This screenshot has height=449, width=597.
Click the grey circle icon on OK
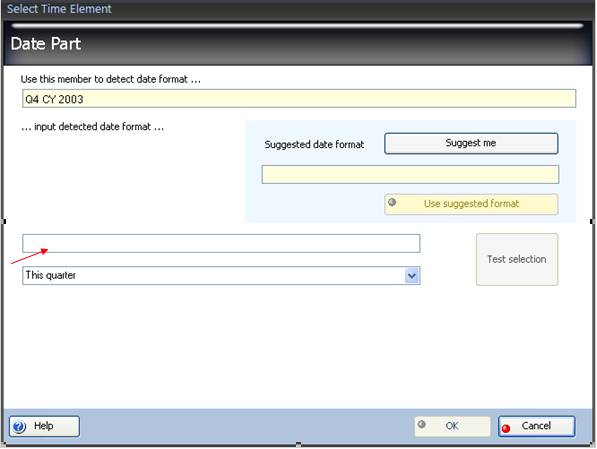[x=421, y=424]
